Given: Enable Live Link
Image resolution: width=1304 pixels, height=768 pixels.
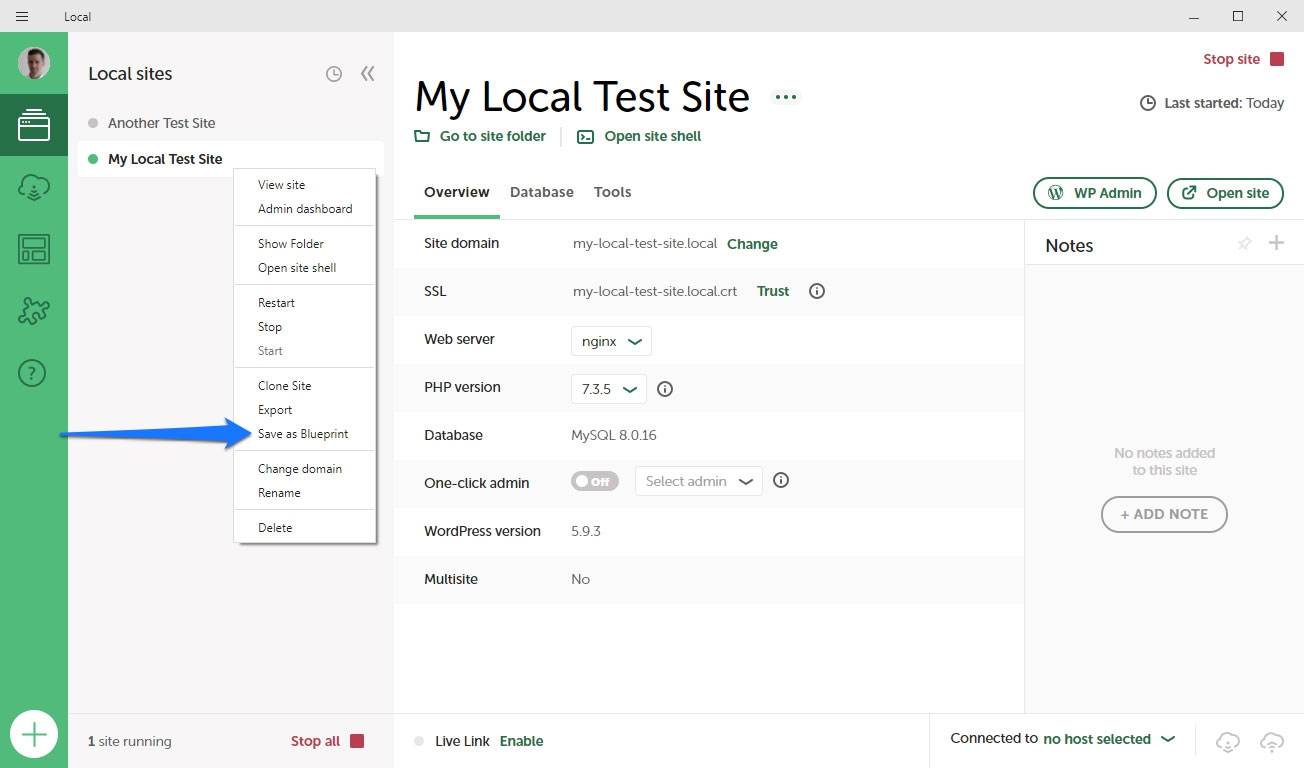Looking at the screenshot, I should 522,741.
